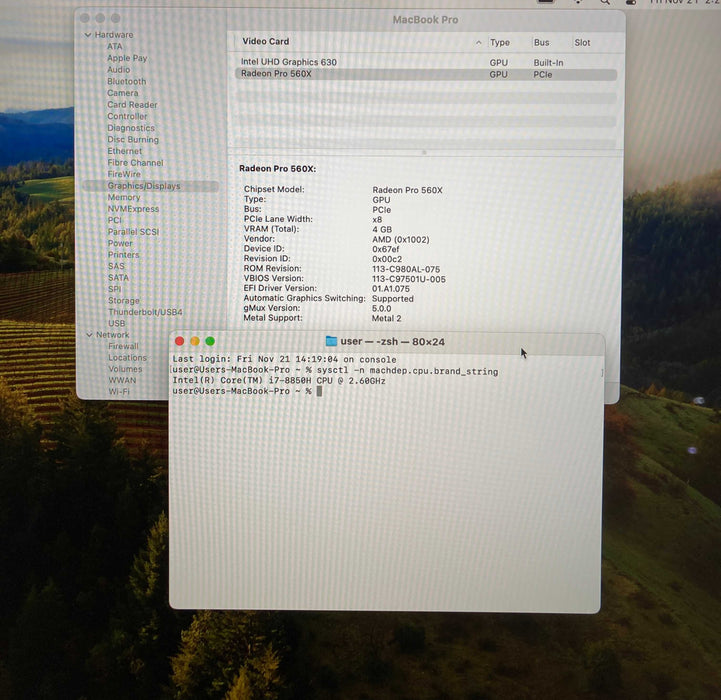Screen dimensions: 721x700
Task: Open the Audio hardware entry
Action: [119, 69]
